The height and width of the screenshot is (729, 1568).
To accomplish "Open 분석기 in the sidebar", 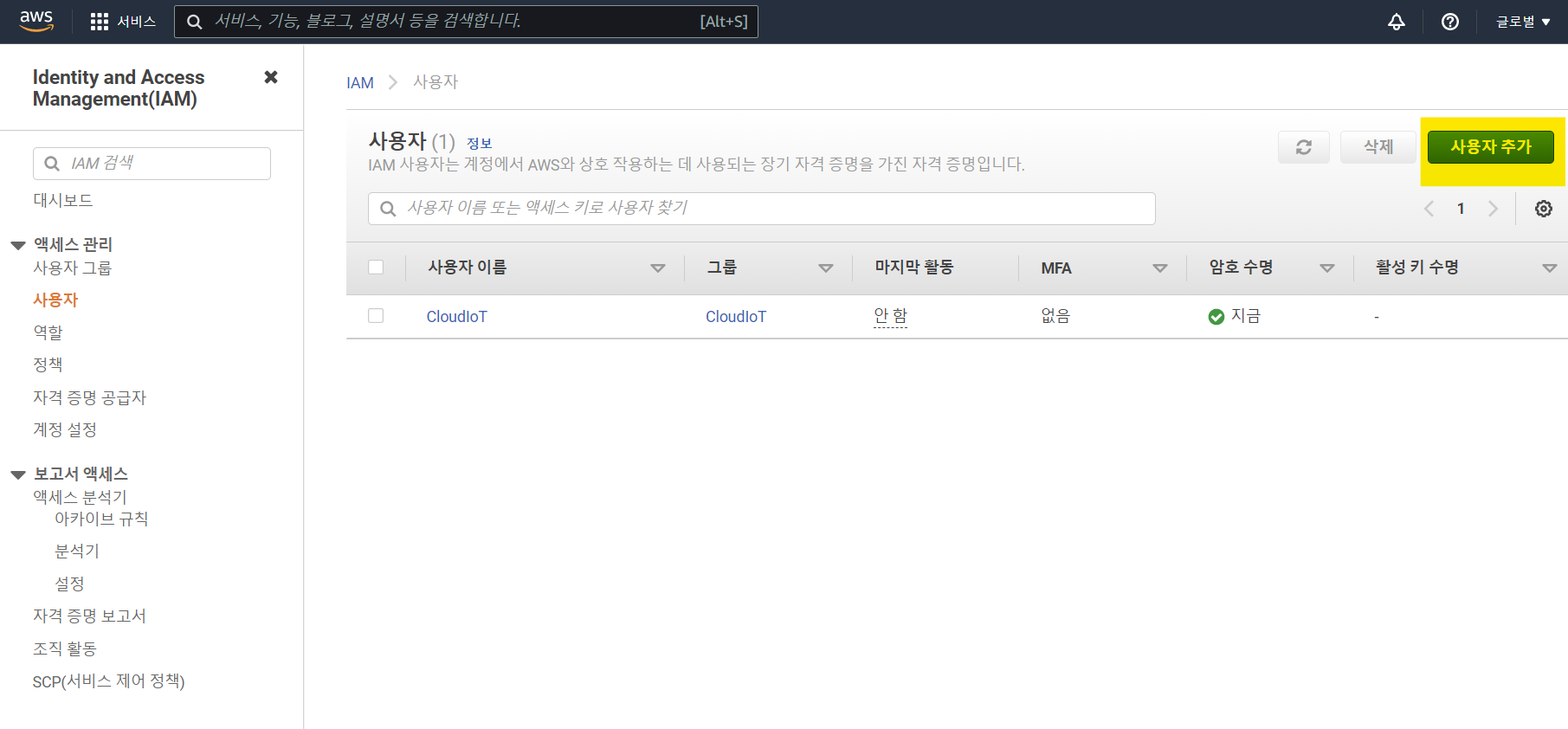I will 77,551.
